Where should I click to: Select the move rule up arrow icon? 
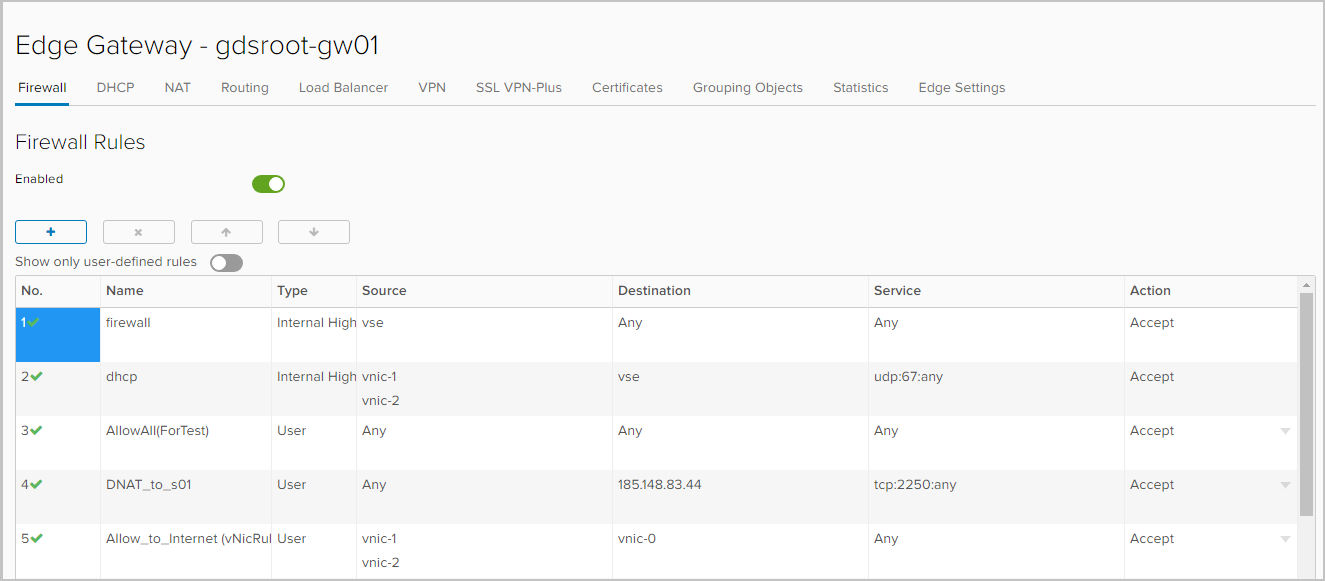(226, 231)
